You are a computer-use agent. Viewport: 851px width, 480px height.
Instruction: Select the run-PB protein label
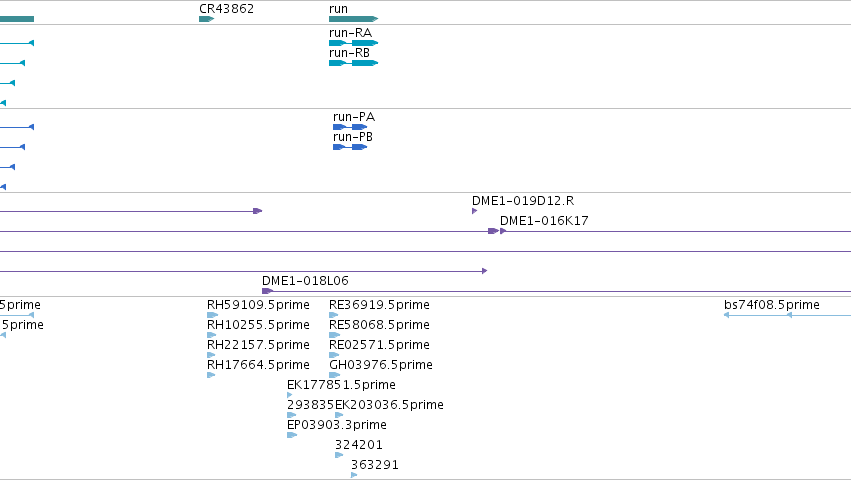coord(353,137)
